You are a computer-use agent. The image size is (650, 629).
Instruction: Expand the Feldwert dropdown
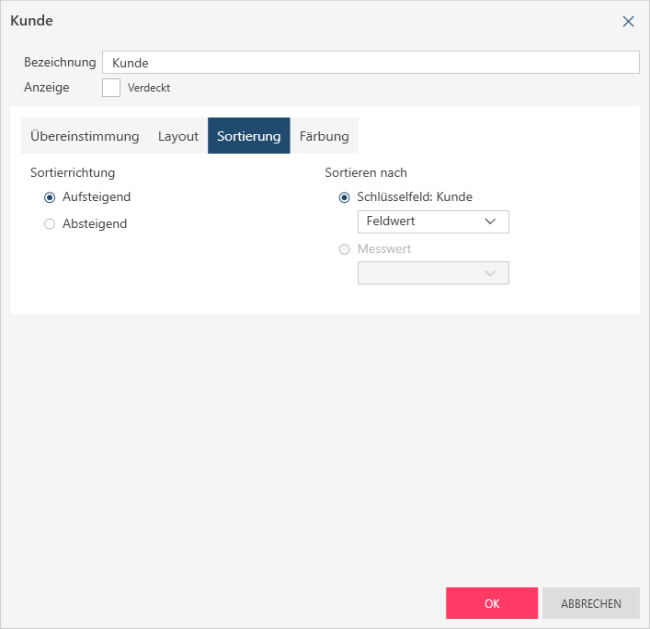pos(433,221)
